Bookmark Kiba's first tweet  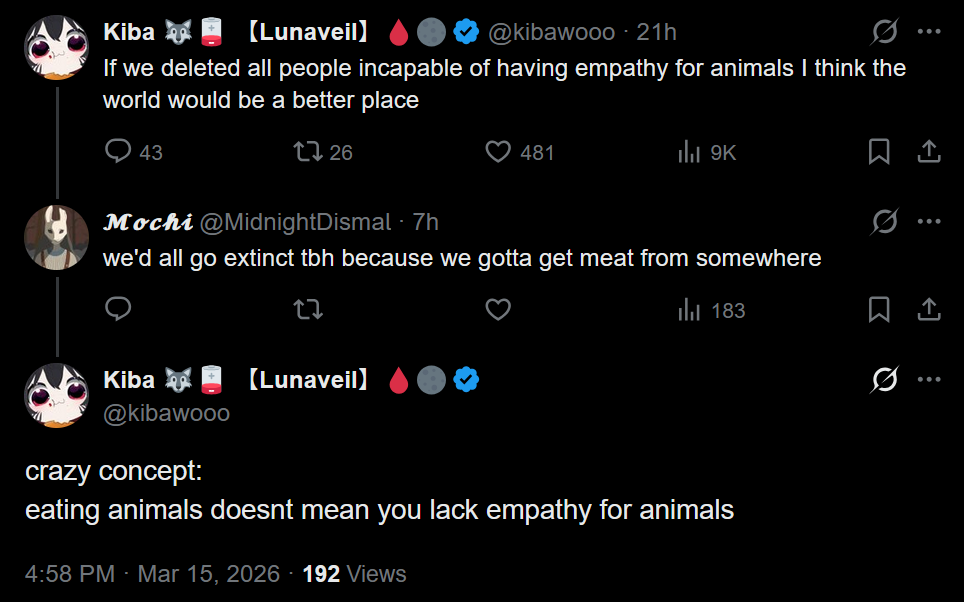[x=879, y=152]
